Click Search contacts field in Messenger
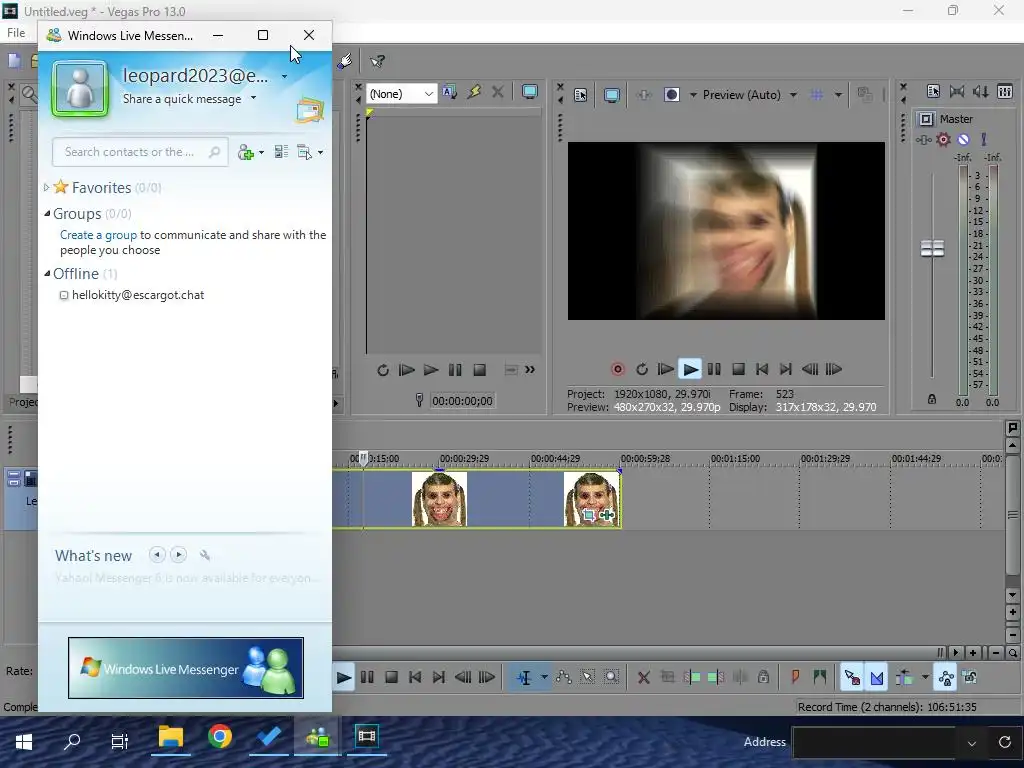 [140, 152]
